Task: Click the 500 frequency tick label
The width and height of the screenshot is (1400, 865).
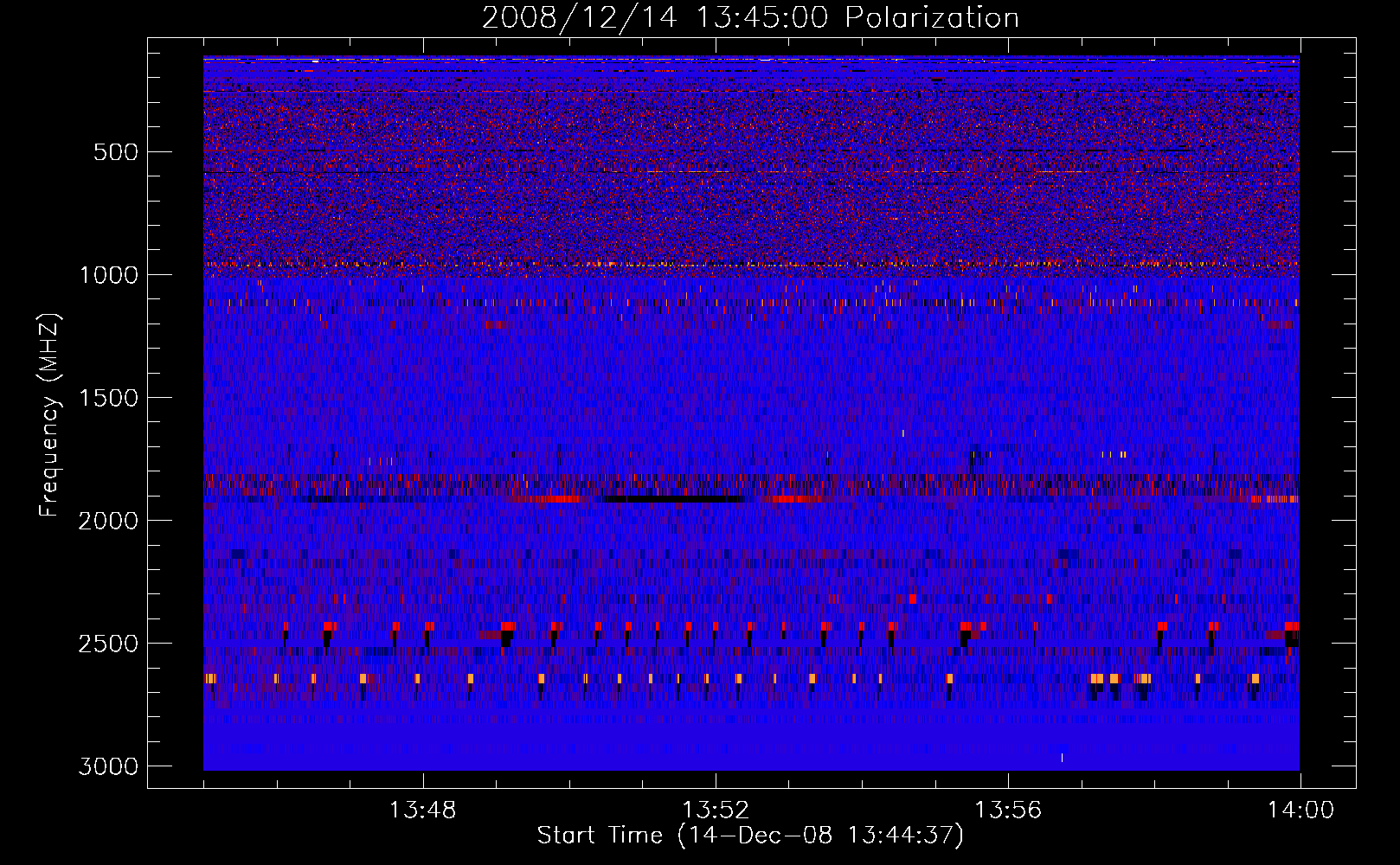Action: (x=116, y=152)
